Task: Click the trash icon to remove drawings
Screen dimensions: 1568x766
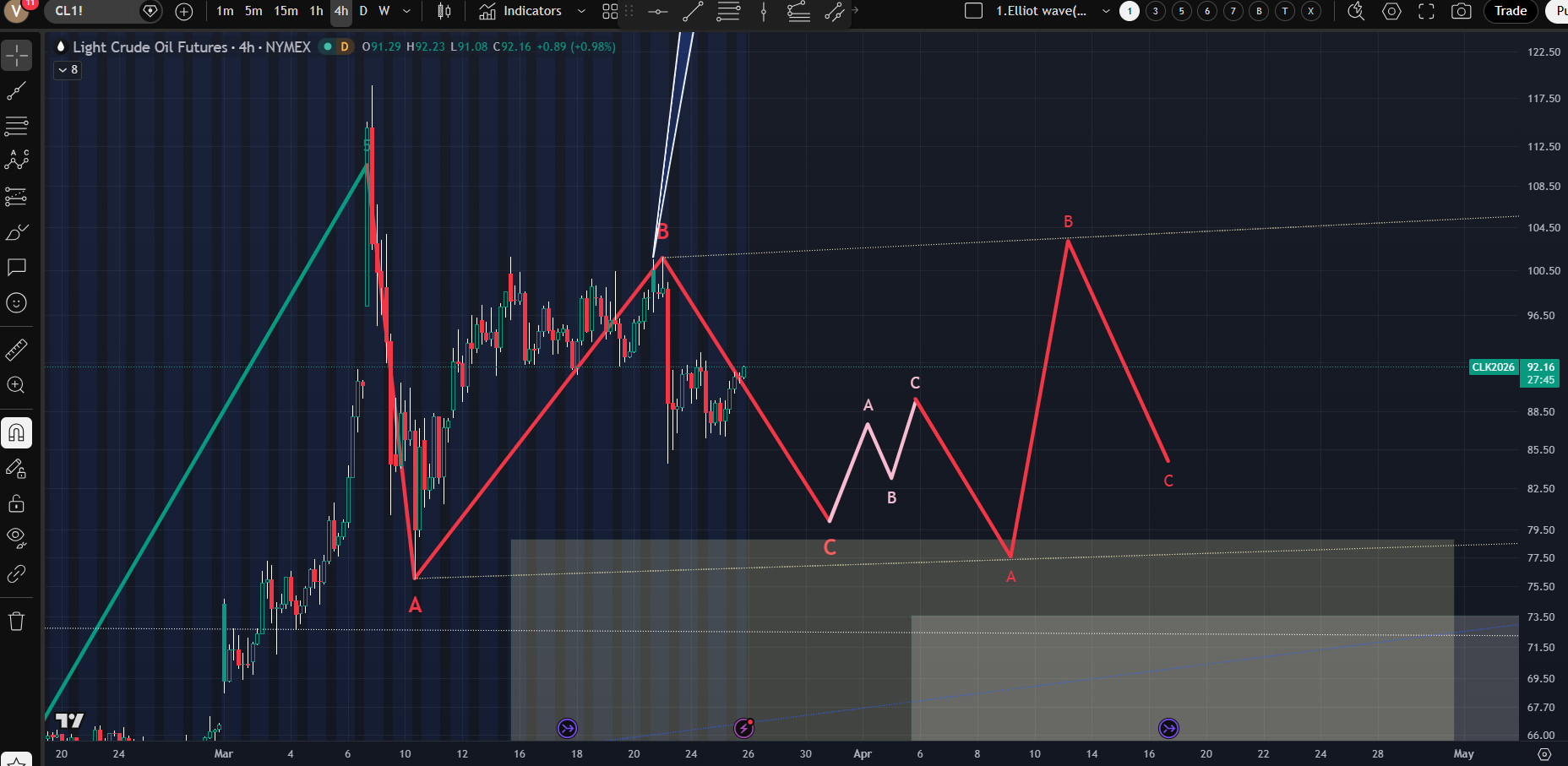Action: 16,622
